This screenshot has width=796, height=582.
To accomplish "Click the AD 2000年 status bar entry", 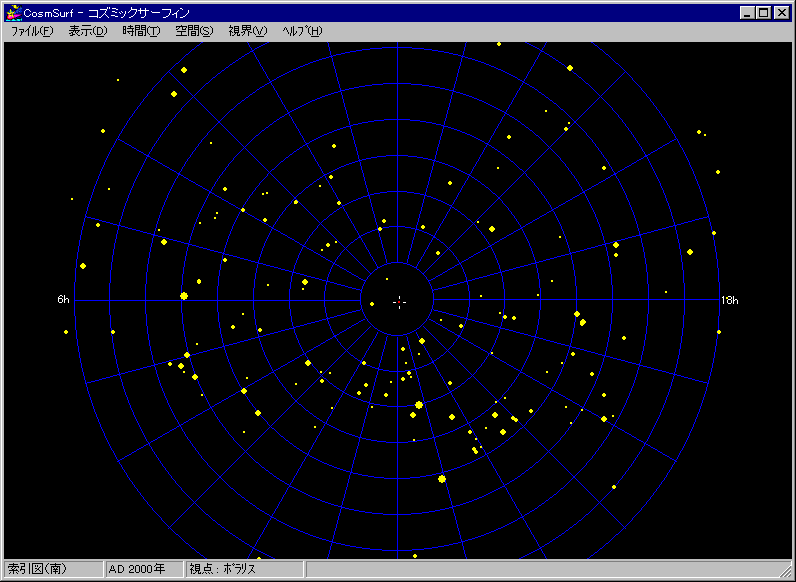I will 144,569.
